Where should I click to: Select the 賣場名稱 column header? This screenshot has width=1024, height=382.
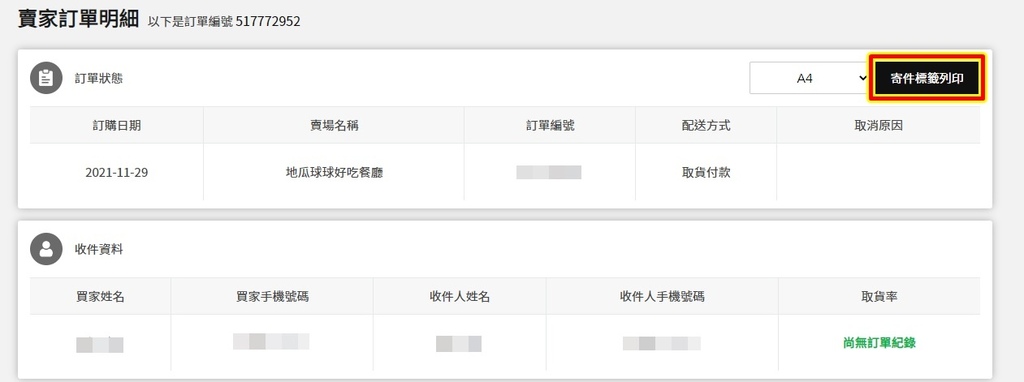point(334,125)
